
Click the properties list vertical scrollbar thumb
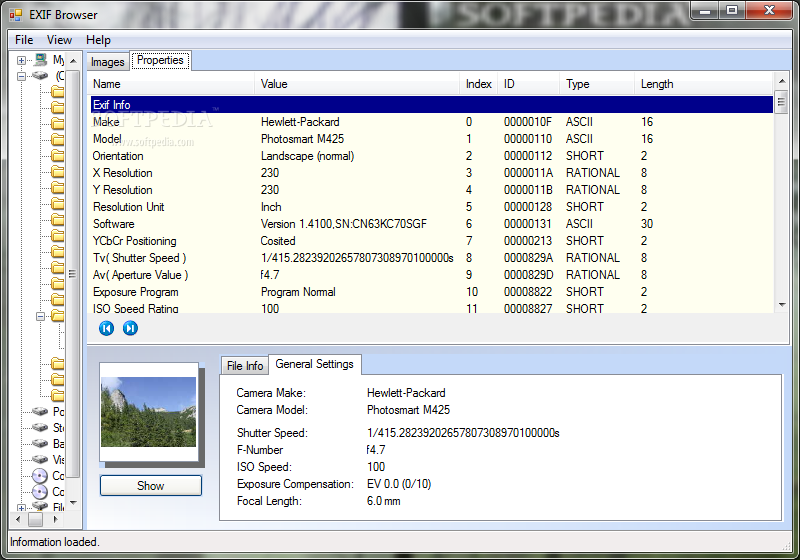tap(781, 103)
